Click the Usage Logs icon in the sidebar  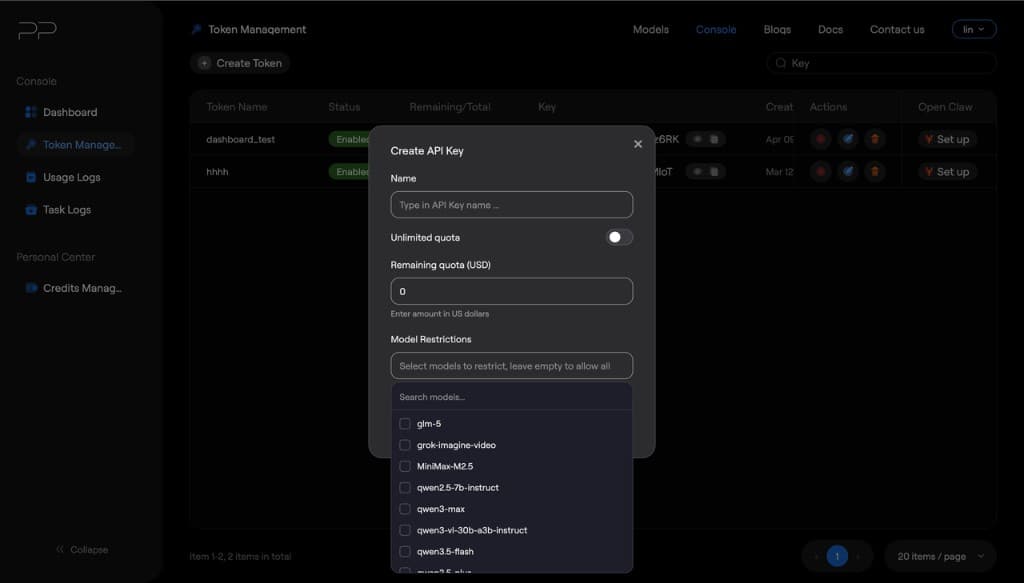(x=31, y=178)
